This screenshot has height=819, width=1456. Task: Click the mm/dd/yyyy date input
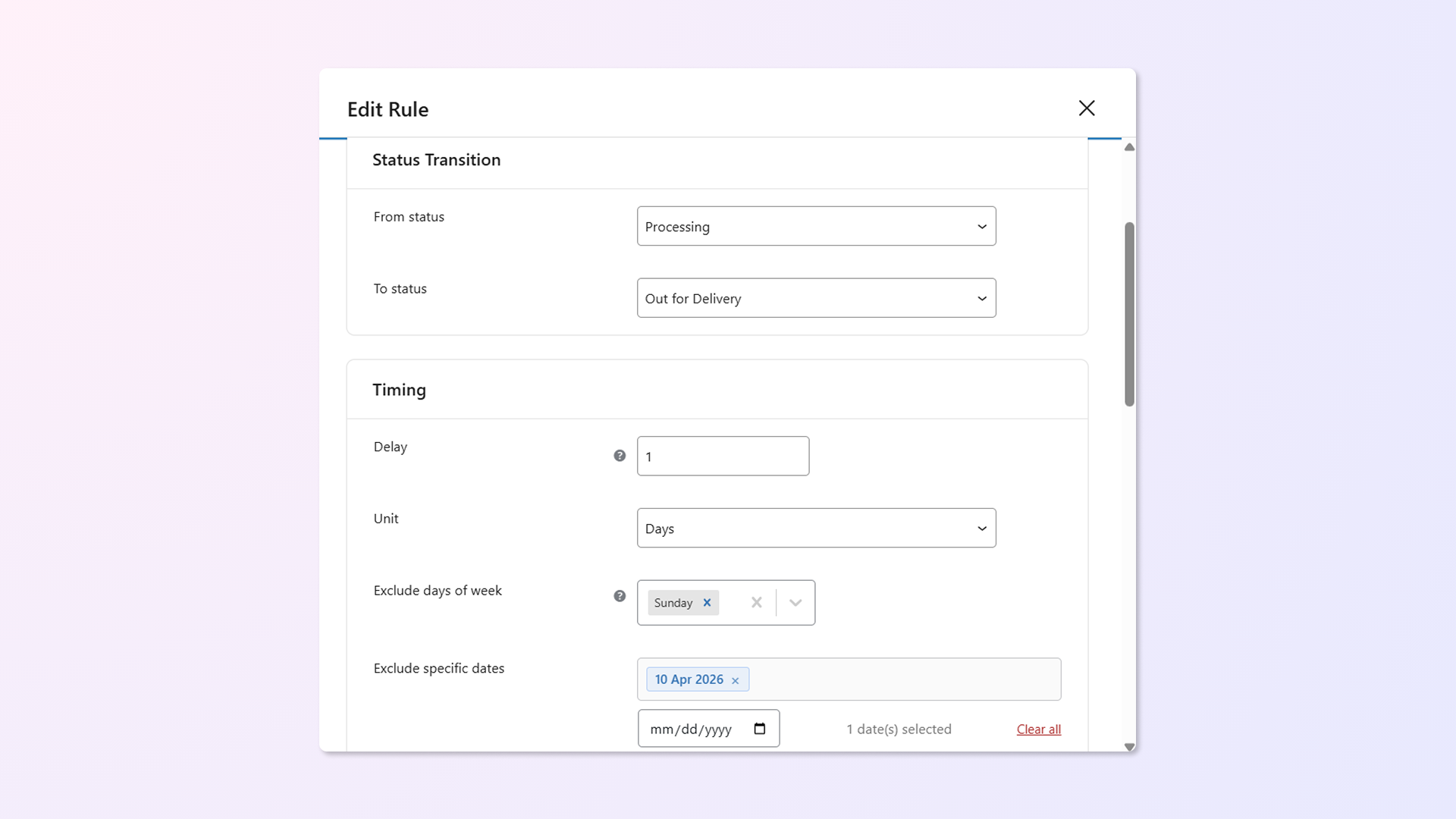click(x=690, y=729)
